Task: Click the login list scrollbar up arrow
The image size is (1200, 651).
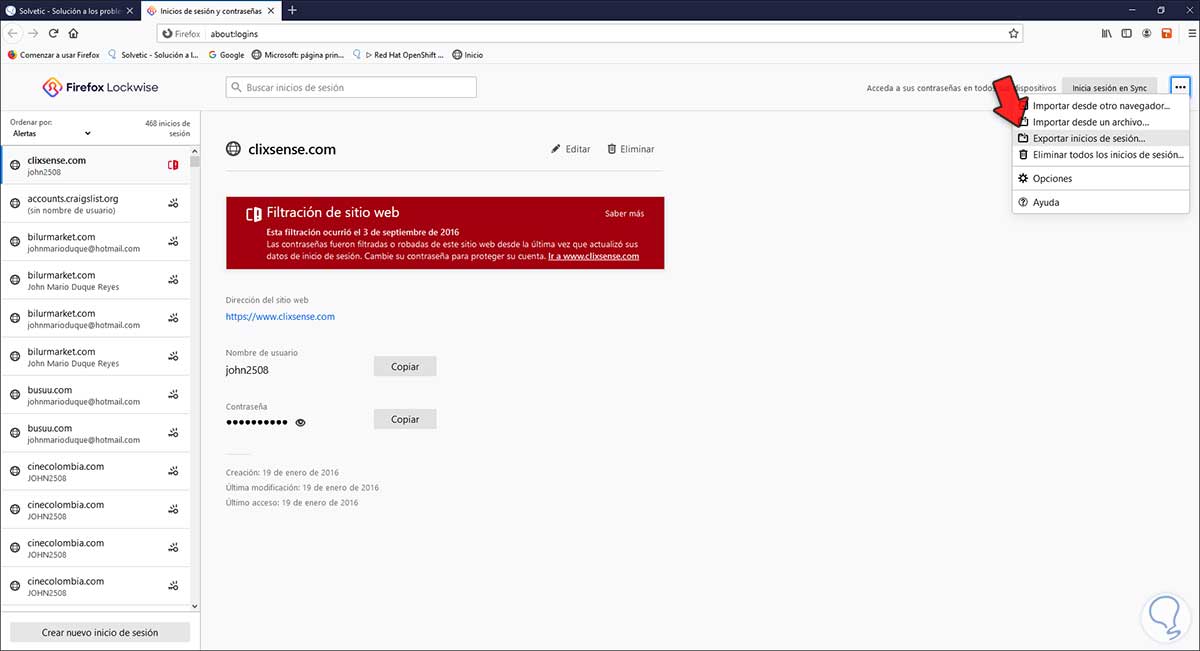Action: pos(195,150)
